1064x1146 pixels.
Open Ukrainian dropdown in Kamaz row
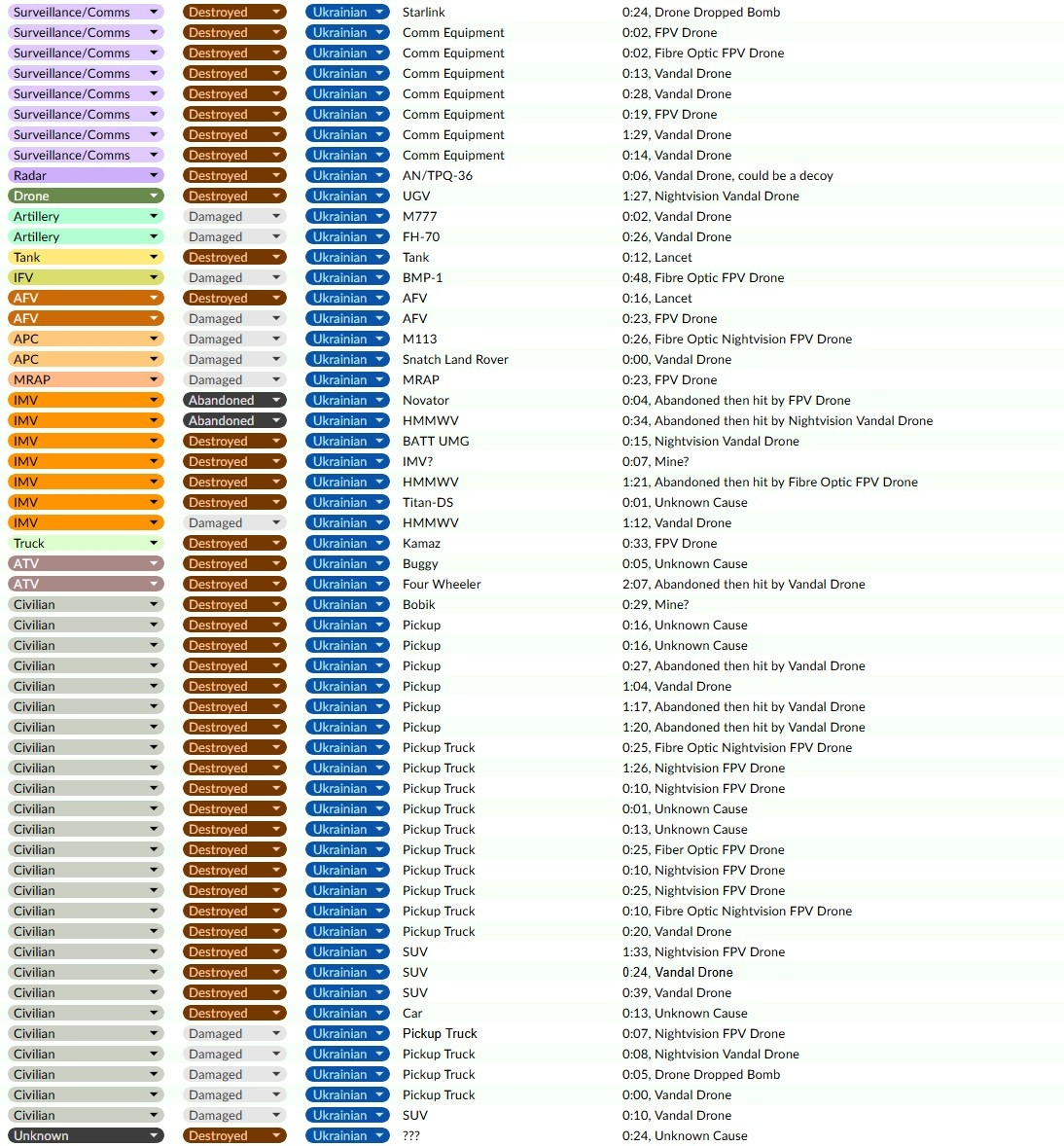tap(347, 544)
